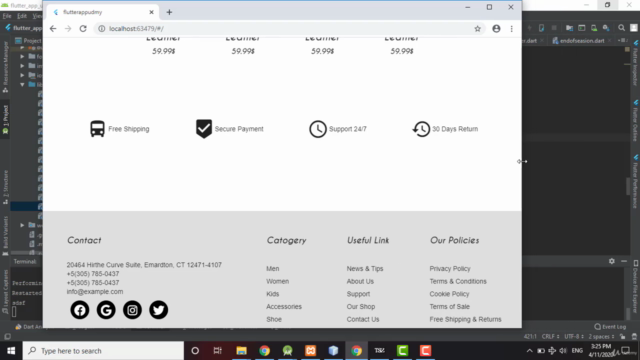Image resolution: width=640 pixels, height=360 pixels.
Task: Open the Support footer link
Action: [358, 294]
